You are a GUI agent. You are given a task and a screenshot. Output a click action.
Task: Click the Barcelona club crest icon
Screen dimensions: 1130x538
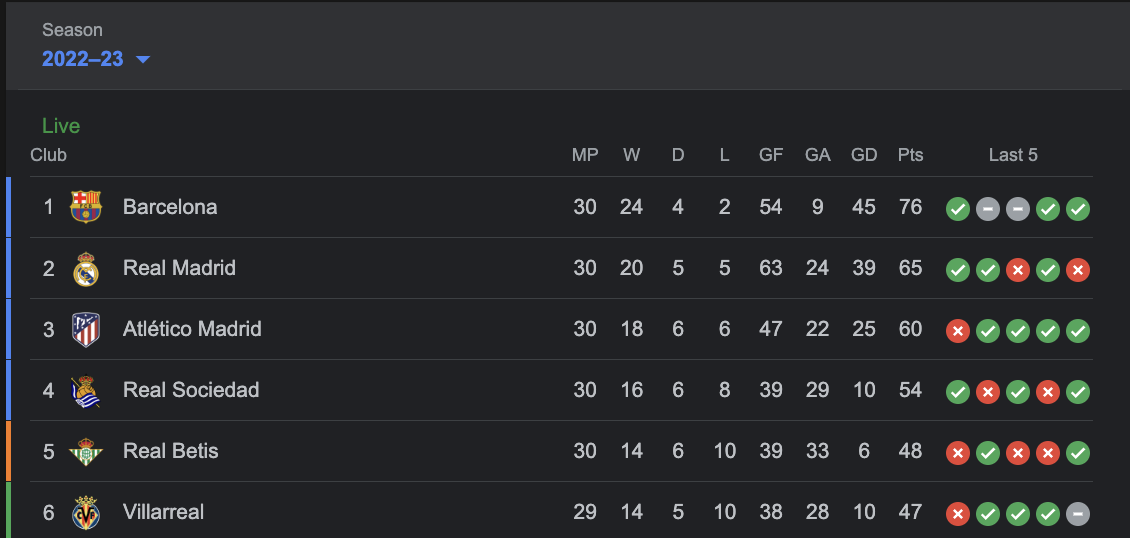tap(86, 207)
